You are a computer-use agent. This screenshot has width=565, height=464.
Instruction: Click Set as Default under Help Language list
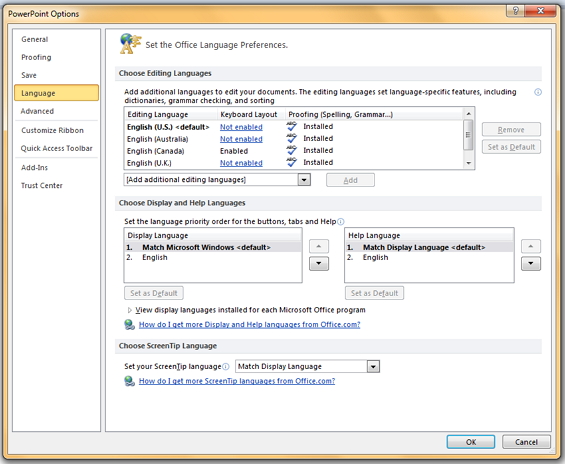[374, 293]
